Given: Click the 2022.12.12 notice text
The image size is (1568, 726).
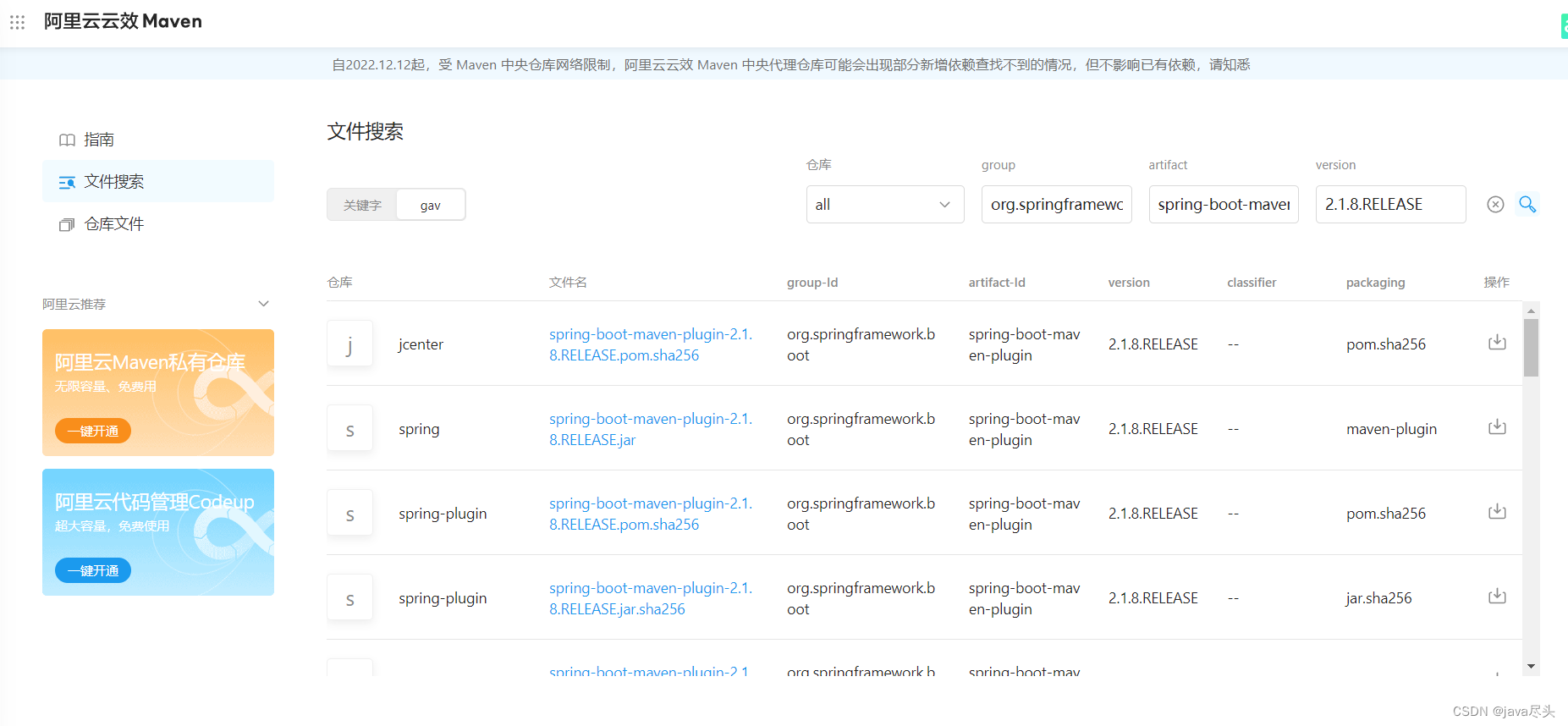Looking at the screenshot, I should (x=791, y=64).
